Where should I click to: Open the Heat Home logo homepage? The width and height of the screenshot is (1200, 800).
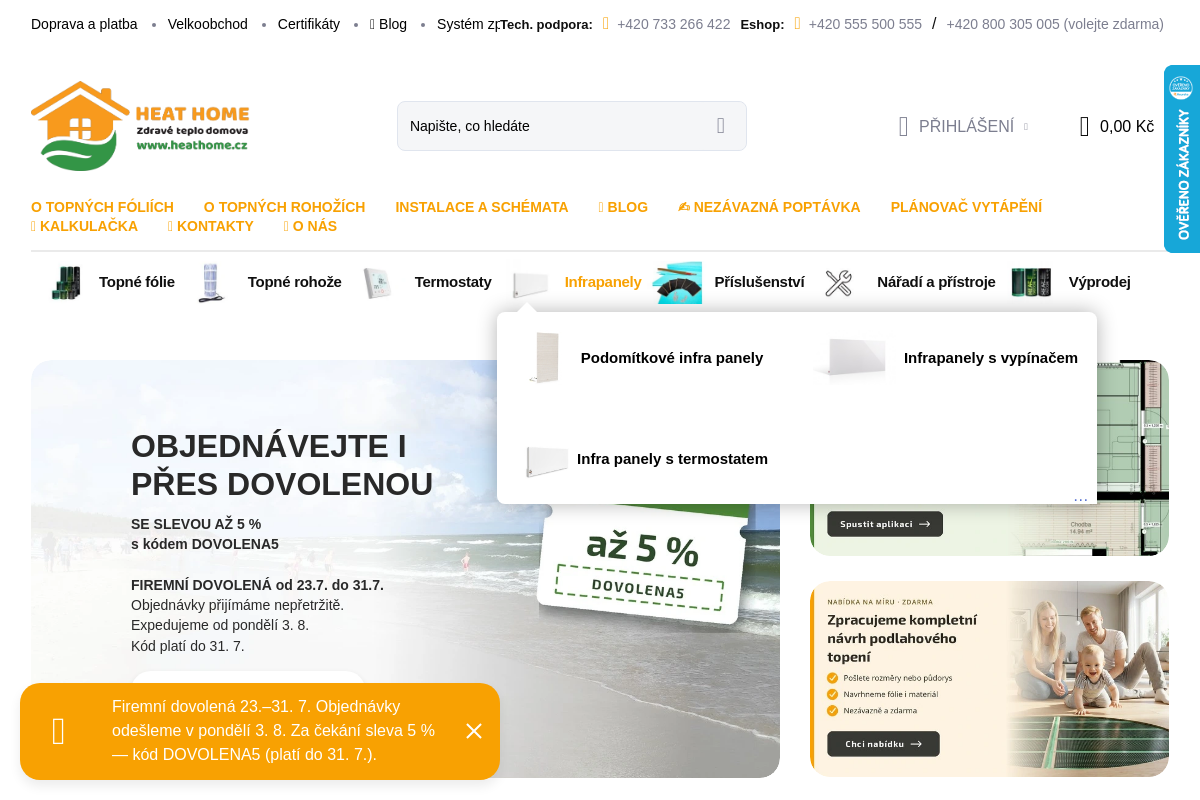click(140, 126)
